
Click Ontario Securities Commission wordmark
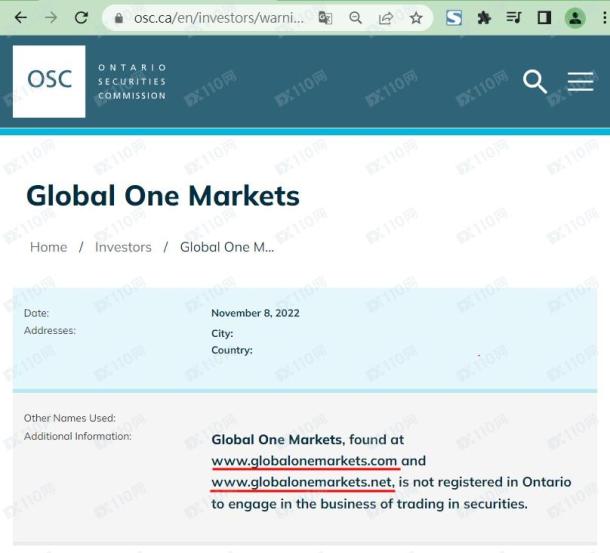click(132, 81)
